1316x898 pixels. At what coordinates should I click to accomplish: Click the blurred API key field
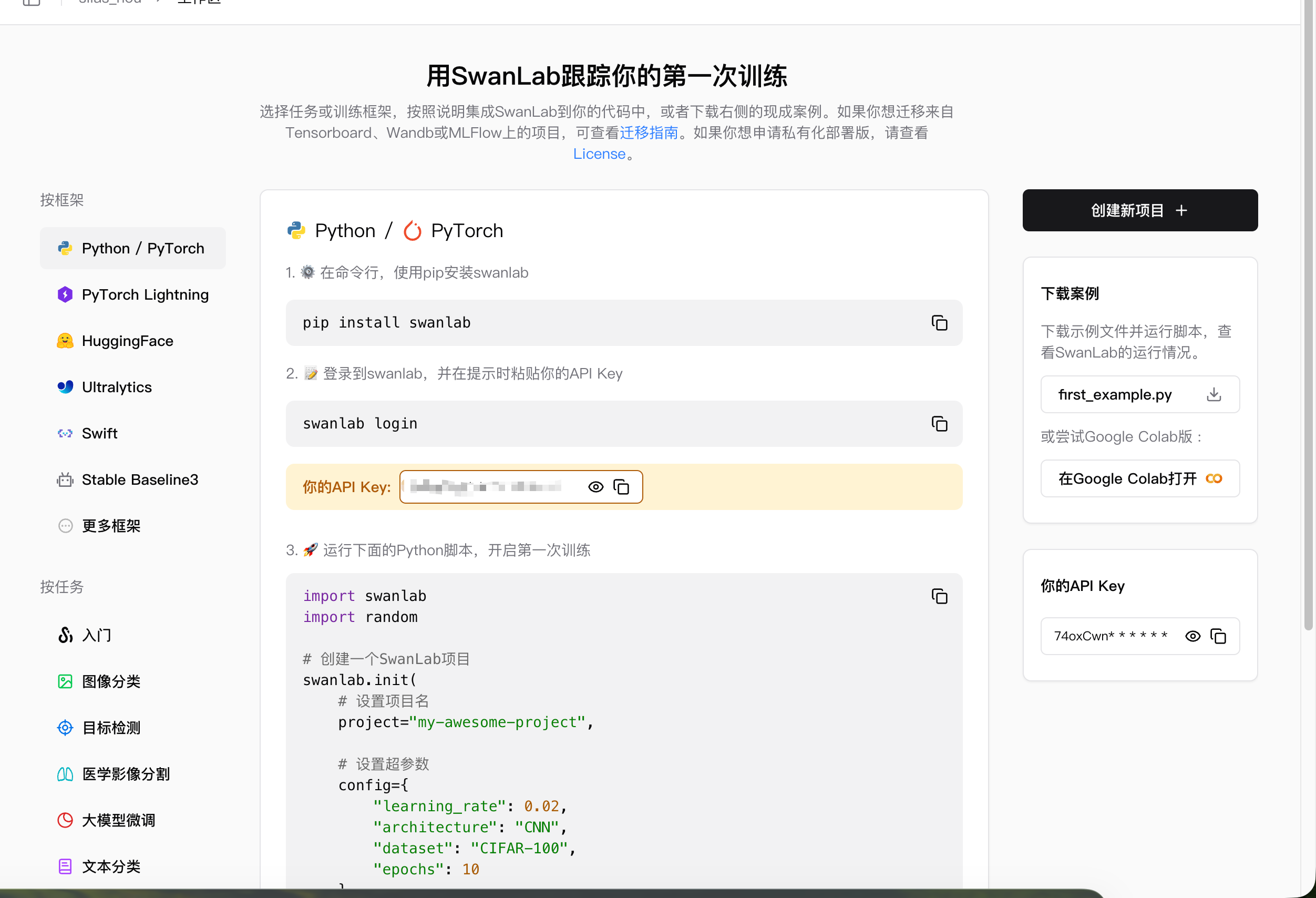[486, 487]
